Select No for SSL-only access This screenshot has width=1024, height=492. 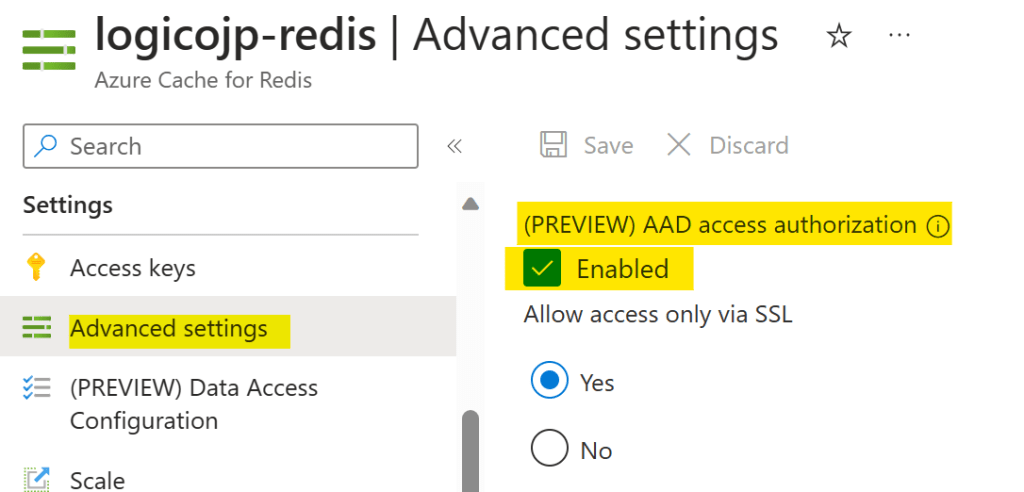click(x=549, y=450)
